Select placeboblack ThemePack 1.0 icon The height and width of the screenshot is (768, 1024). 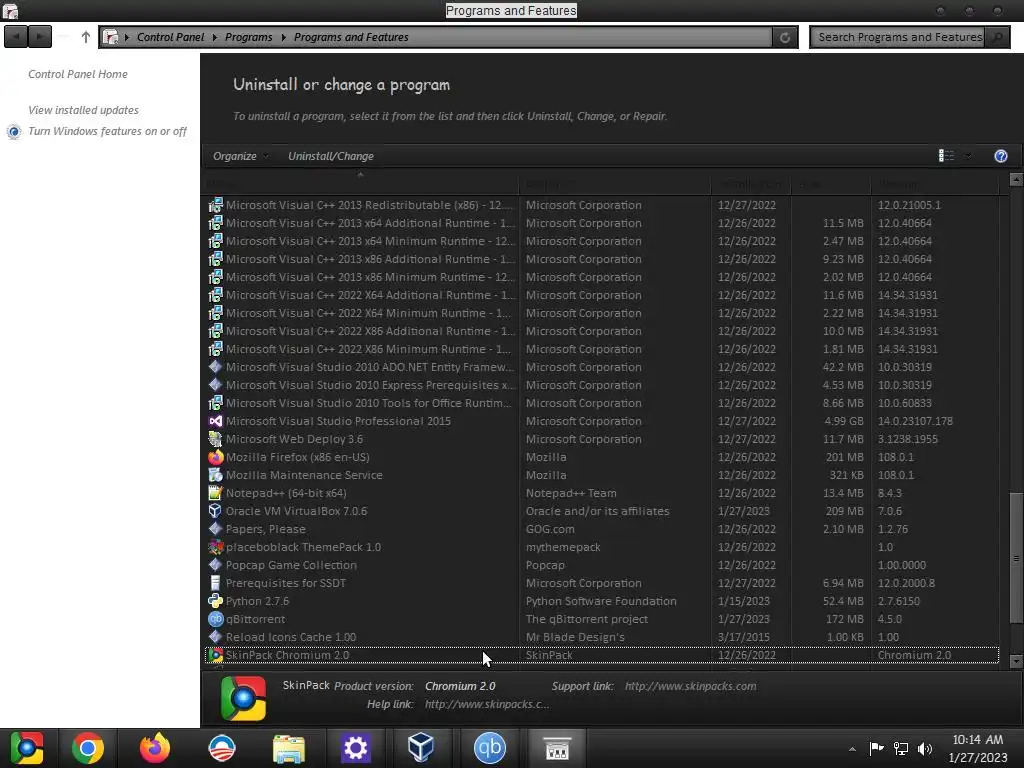[216, 547]
